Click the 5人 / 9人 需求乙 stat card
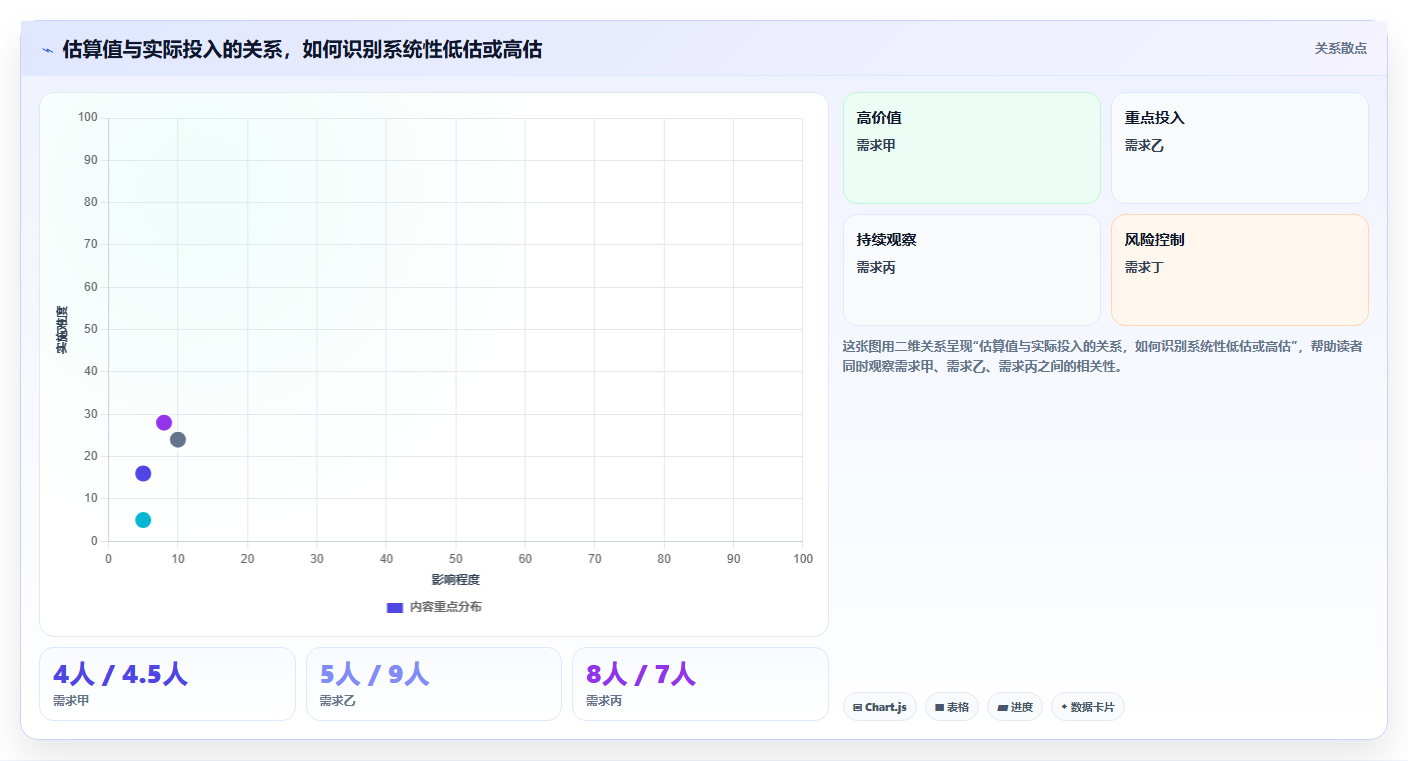1408x761 pixels. [x=434, y=684]
